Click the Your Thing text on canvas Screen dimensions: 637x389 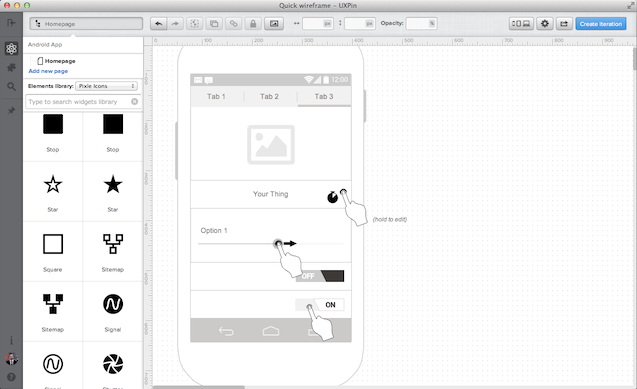tap(271, 194)
